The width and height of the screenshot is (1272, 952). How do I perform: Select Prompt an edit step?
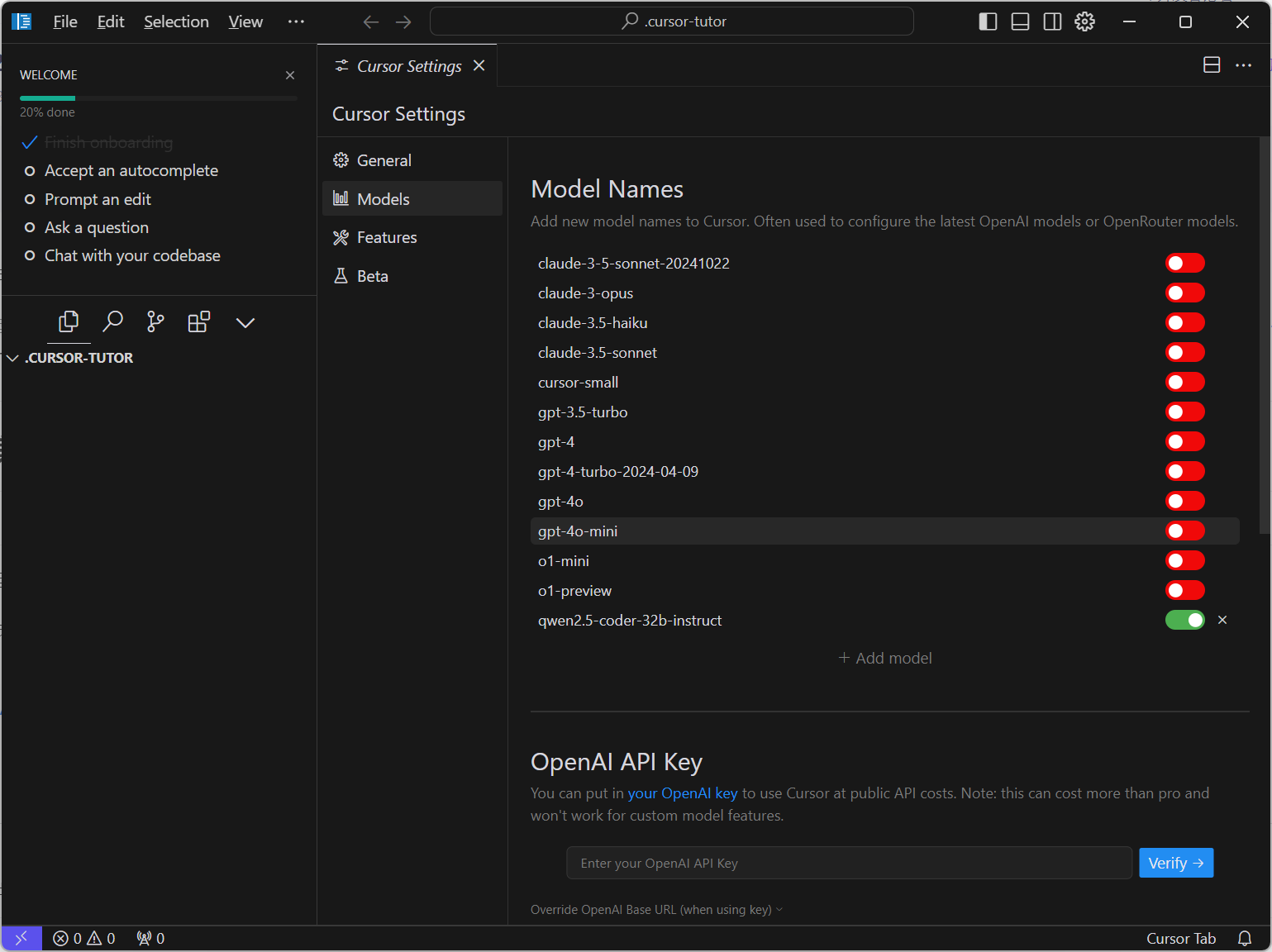98,199
